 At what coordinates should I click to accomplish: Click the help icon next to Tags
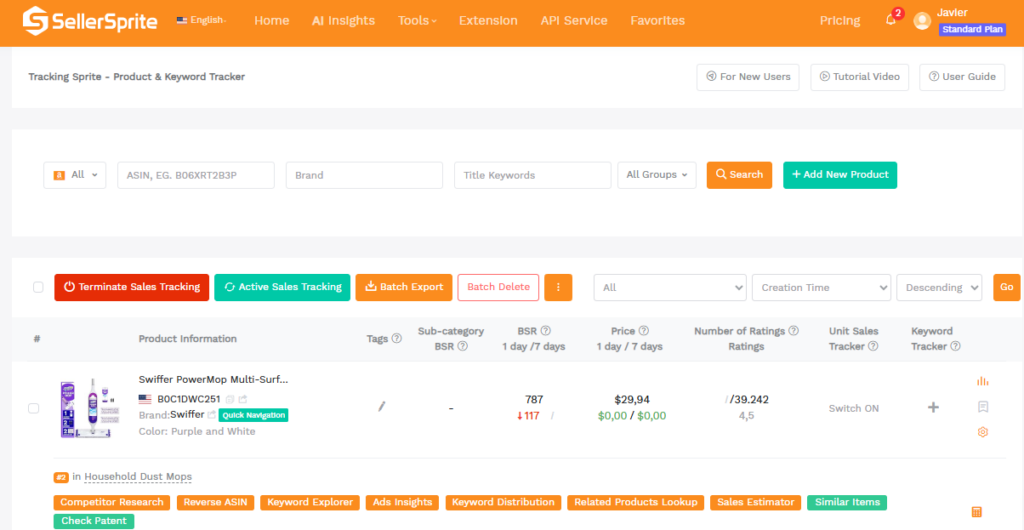(396, 339)
